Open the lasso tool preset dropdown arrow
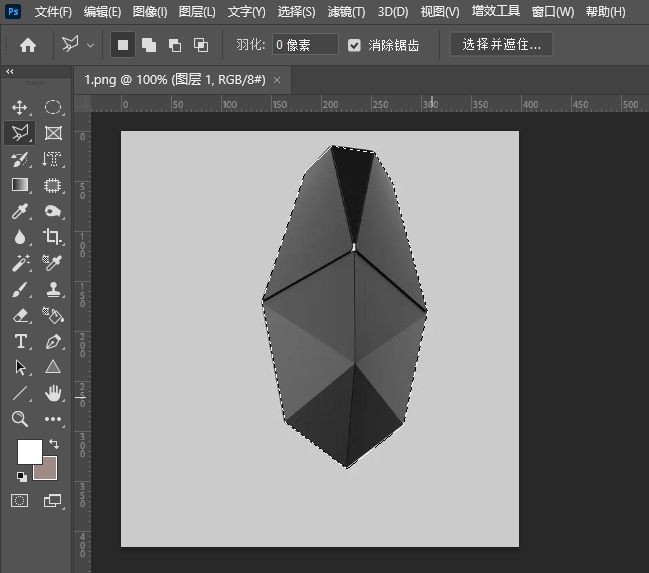The height and width of the screenshot is (573, 649). coord(91,45)
